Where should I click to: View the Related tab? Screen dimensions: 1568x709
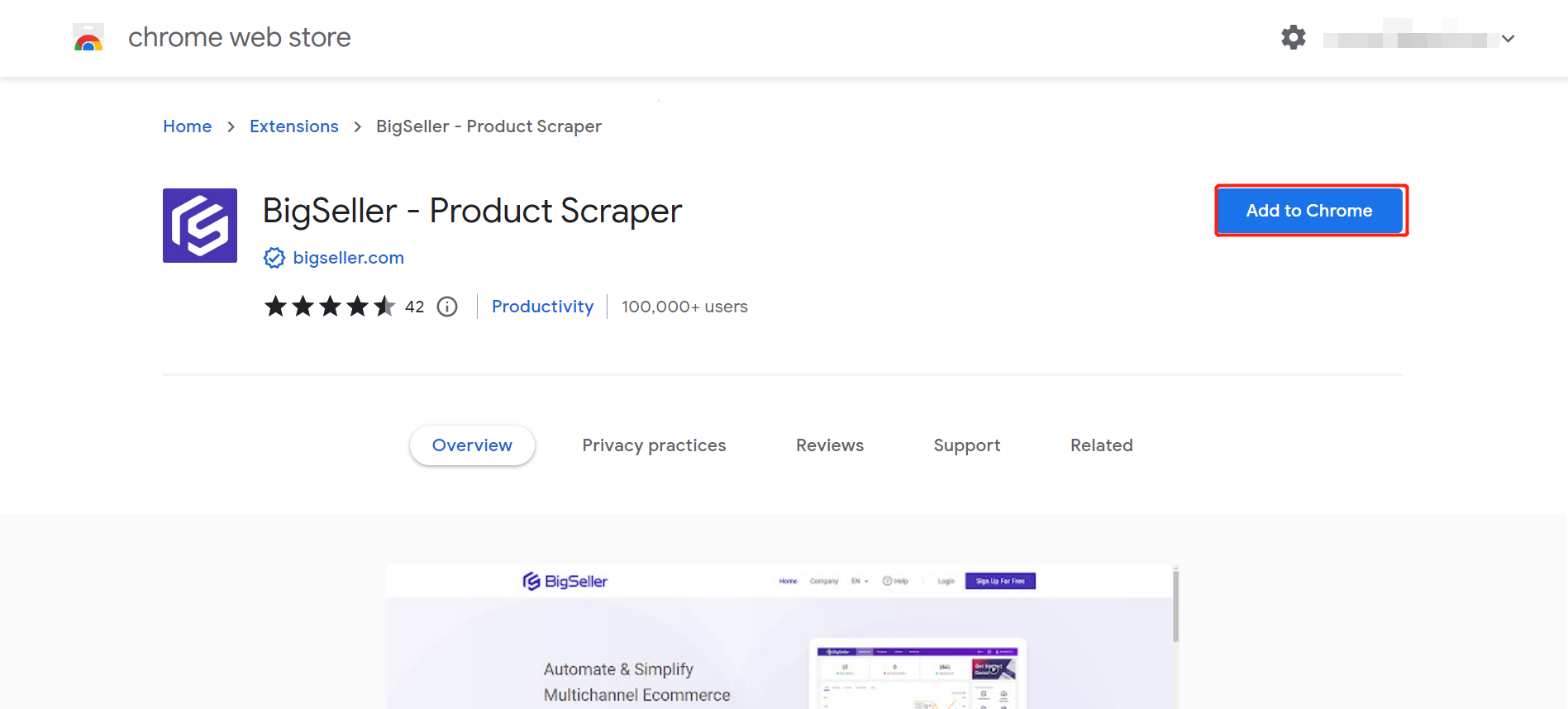(x=1101, y=445)
